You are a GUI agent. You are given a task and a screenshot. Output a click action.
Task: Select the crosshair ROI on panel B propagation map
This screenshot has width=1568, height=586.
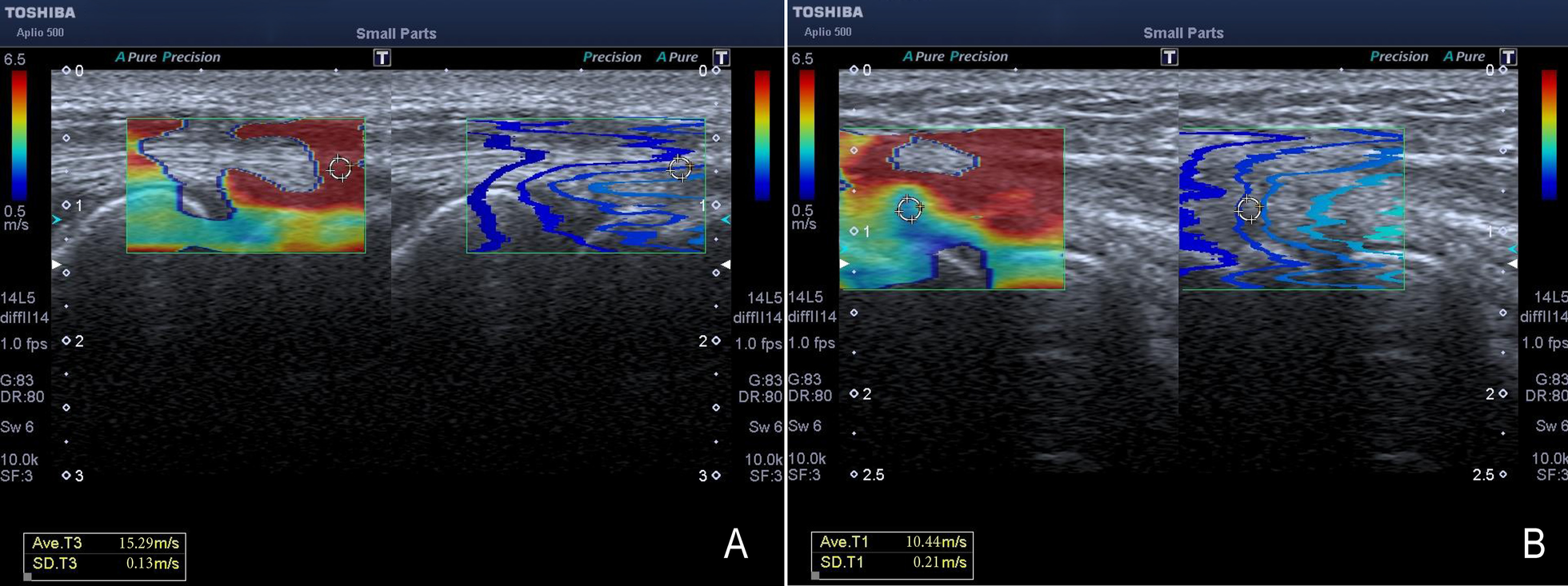(x=1249, y=209)
